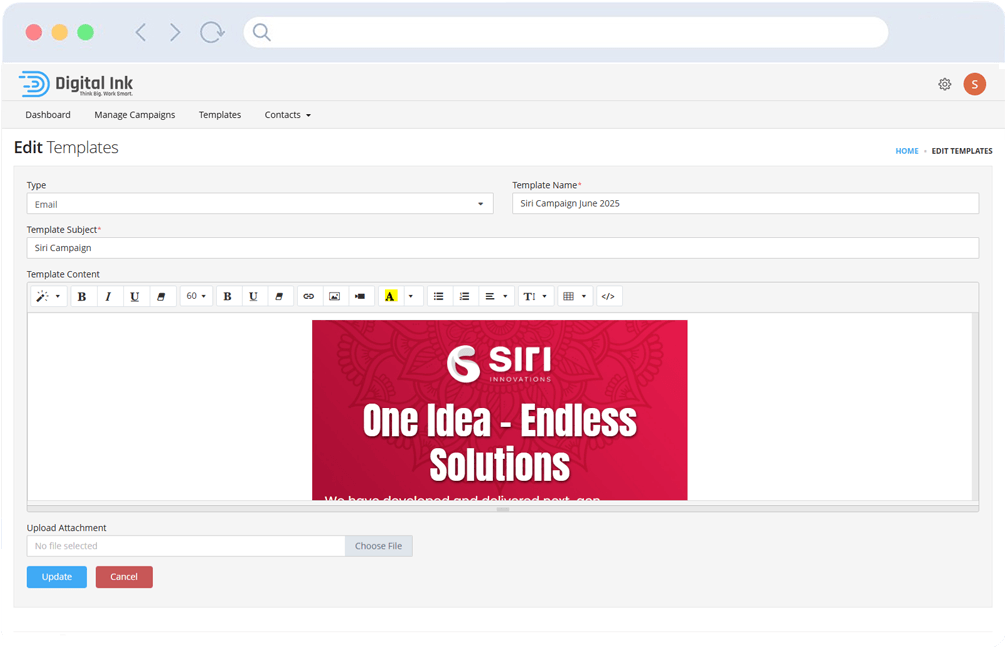Expand the Contacts menu
Screen dimensions: 1005x647
tap(287, 115)
